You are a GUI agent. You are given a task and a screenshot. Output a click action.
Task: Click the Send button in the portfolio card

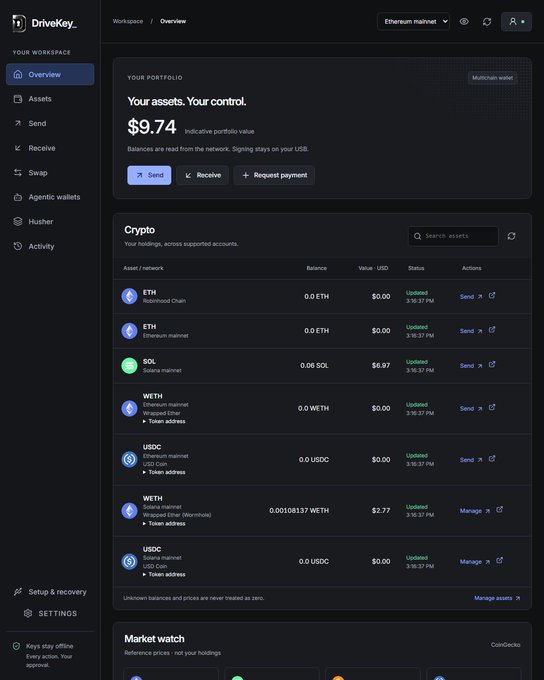pos(149,175)
